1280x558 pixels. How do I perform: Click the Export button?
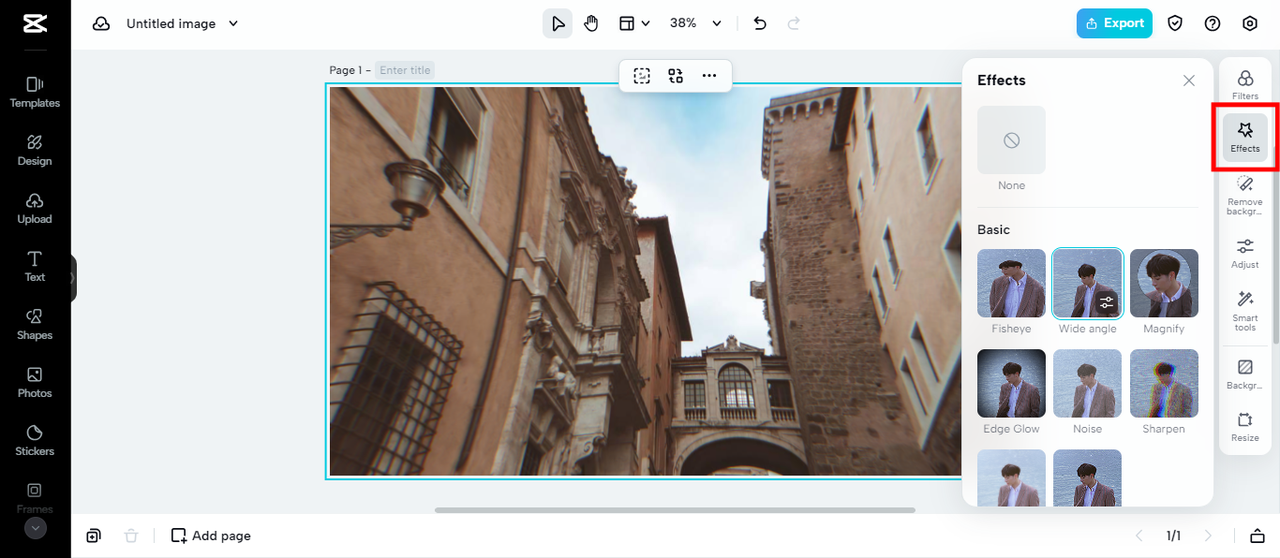pos(1114,24)
